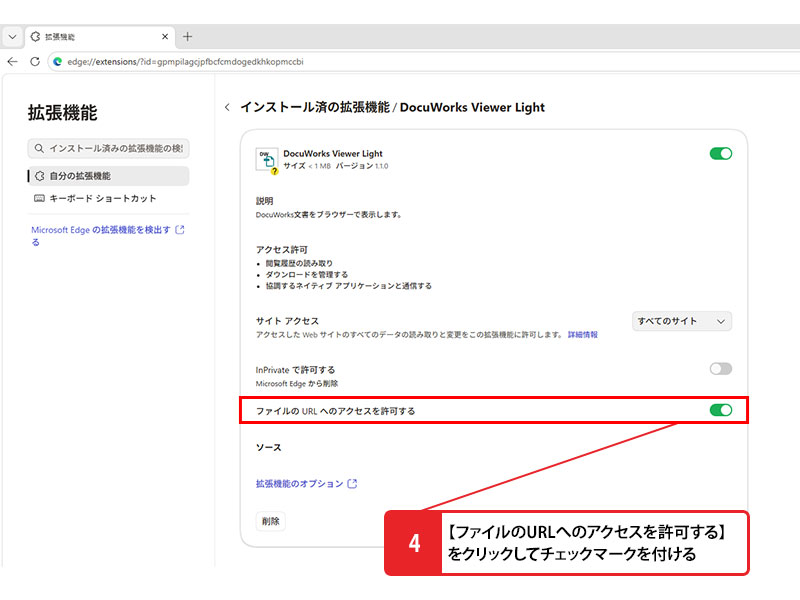Screen dimensions: 800x600
Task: Toggle InPrivate で許可する switch
Action: pos(720,369)
